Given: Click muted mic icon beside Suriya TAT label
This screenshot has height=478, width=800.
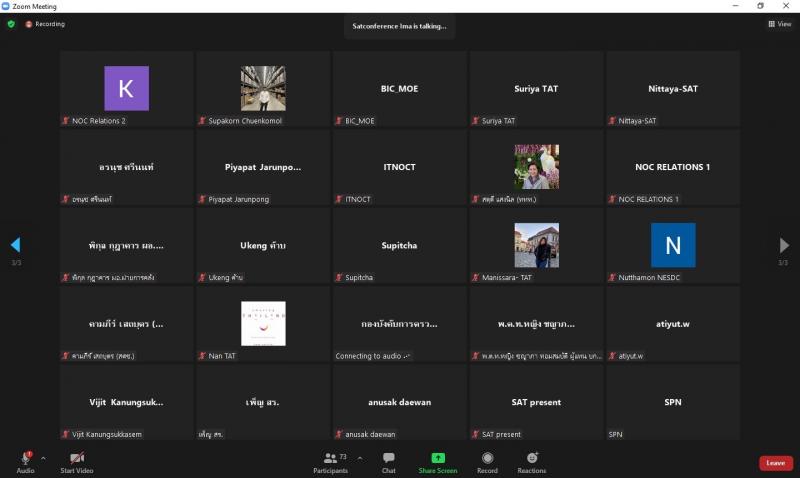Looking at the screenshot, I should 476,121.
